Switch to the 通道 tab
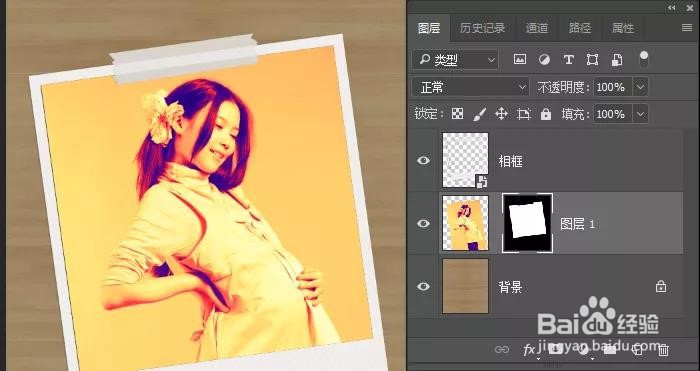The width and height of the screenshot is (700, 371). click(x=537, y=28)
